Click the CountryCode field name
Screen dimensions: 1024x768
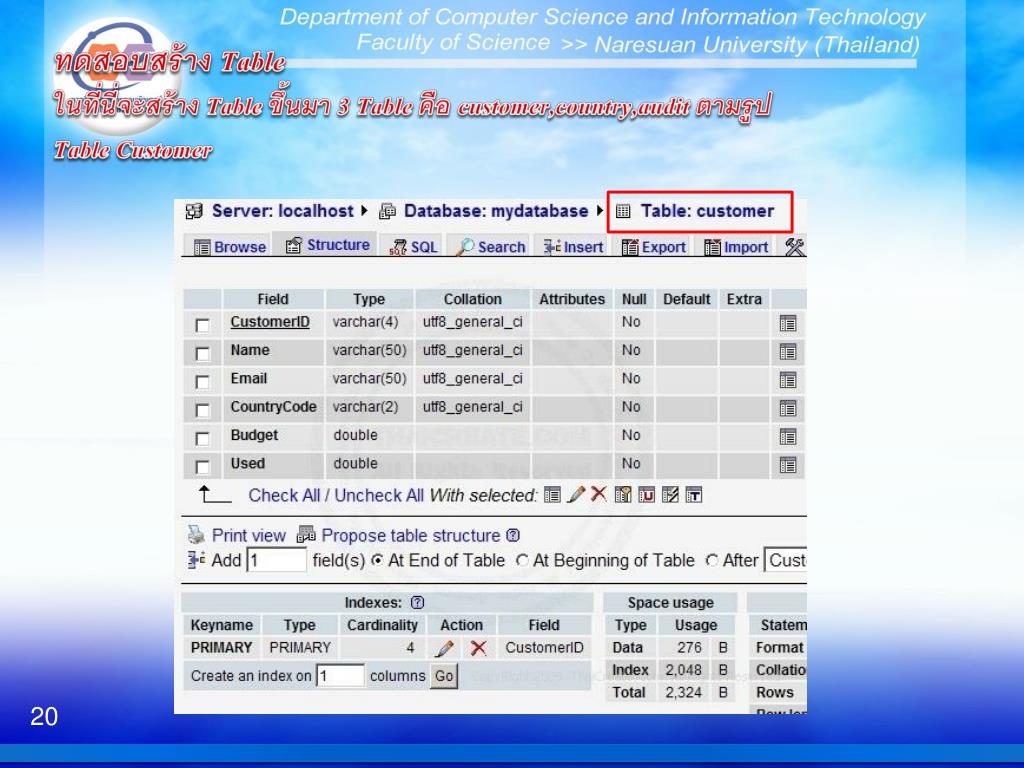(x=273, y=407)
